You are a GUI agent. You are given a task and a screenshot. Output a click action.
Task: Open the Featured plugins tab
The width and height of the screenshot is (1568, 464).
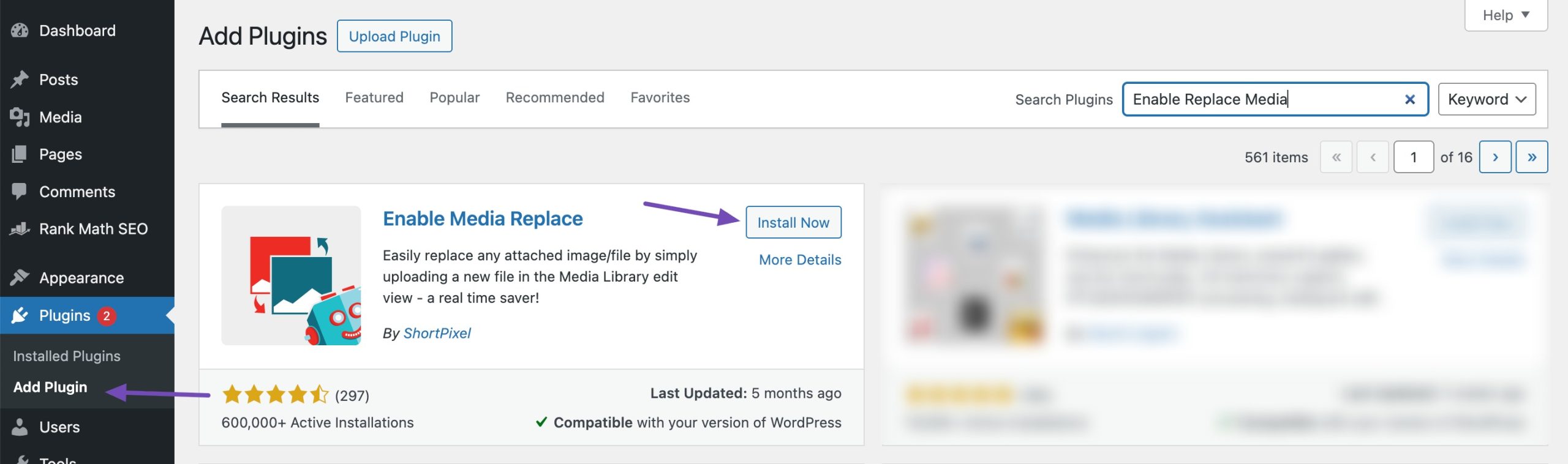coord(374,98)
